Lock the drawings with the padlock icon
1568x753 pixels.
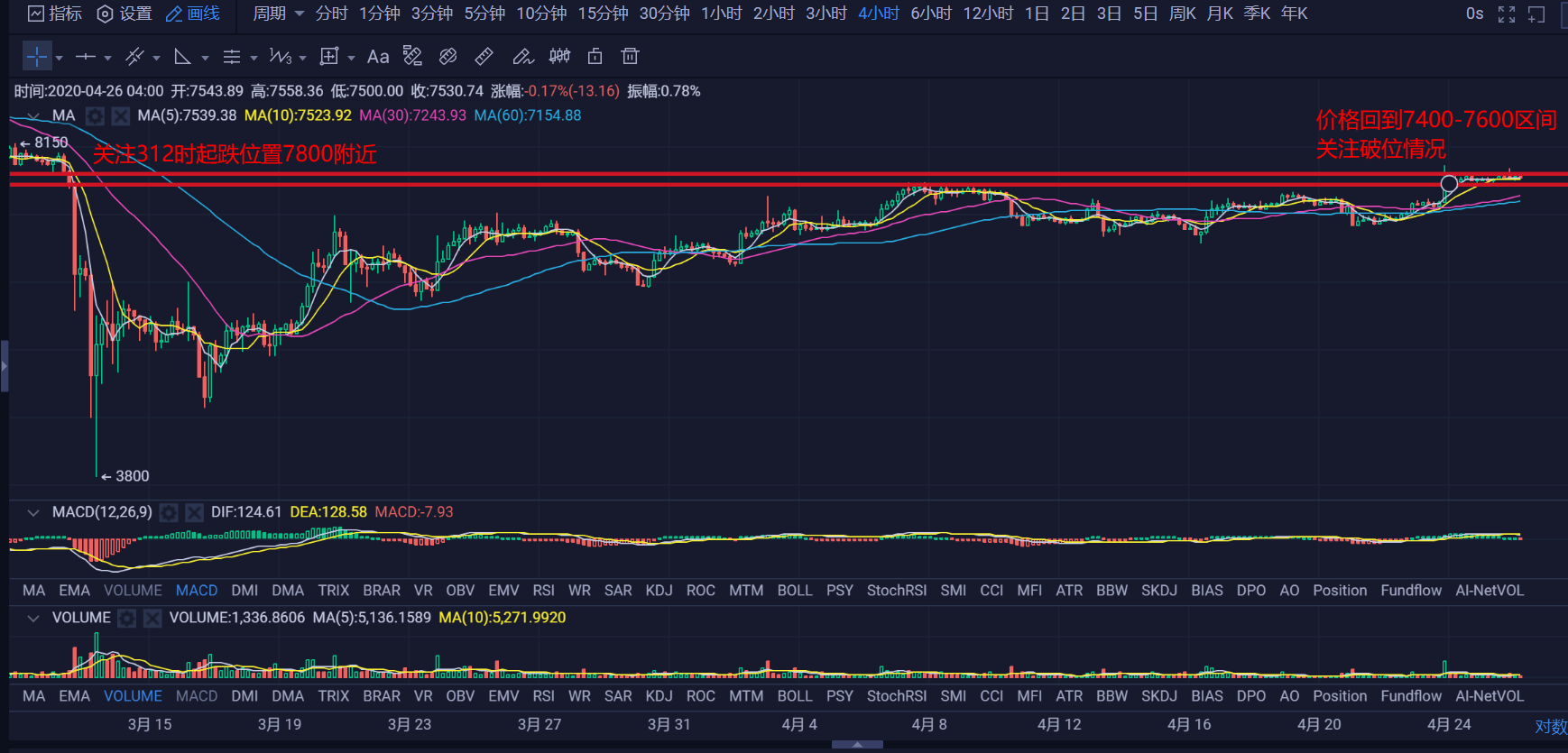click(595, 56)
